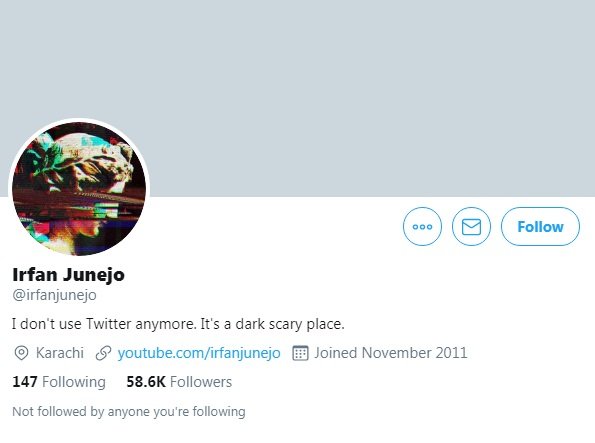The image size is (595, 443).
Task: Click the calendar joined-date icon
Action: coord(300,353)
